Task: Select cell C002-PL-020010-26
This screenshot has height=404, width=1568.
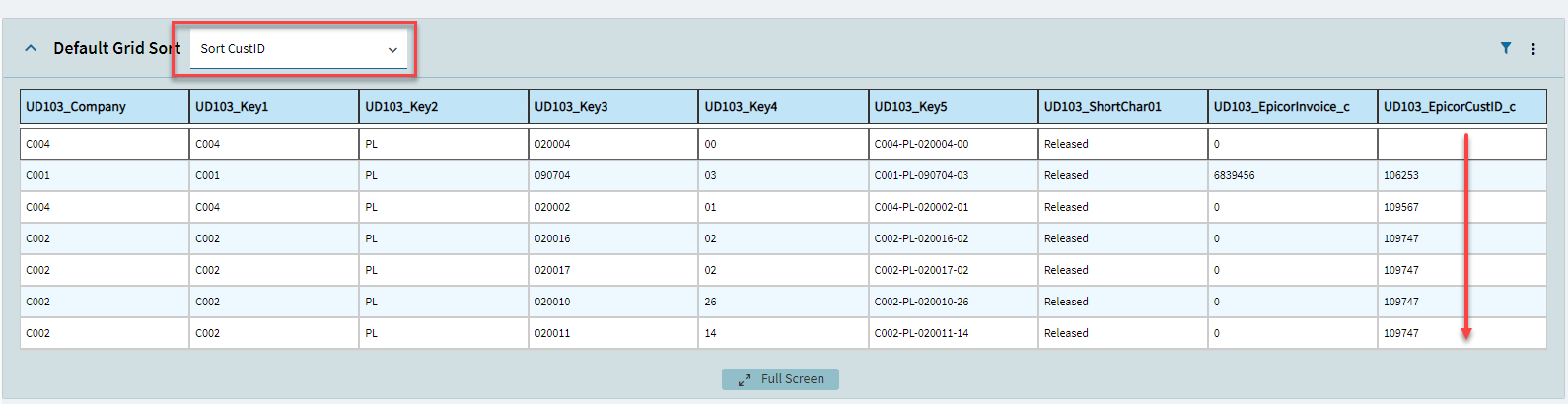Action: tap(953, 302)
